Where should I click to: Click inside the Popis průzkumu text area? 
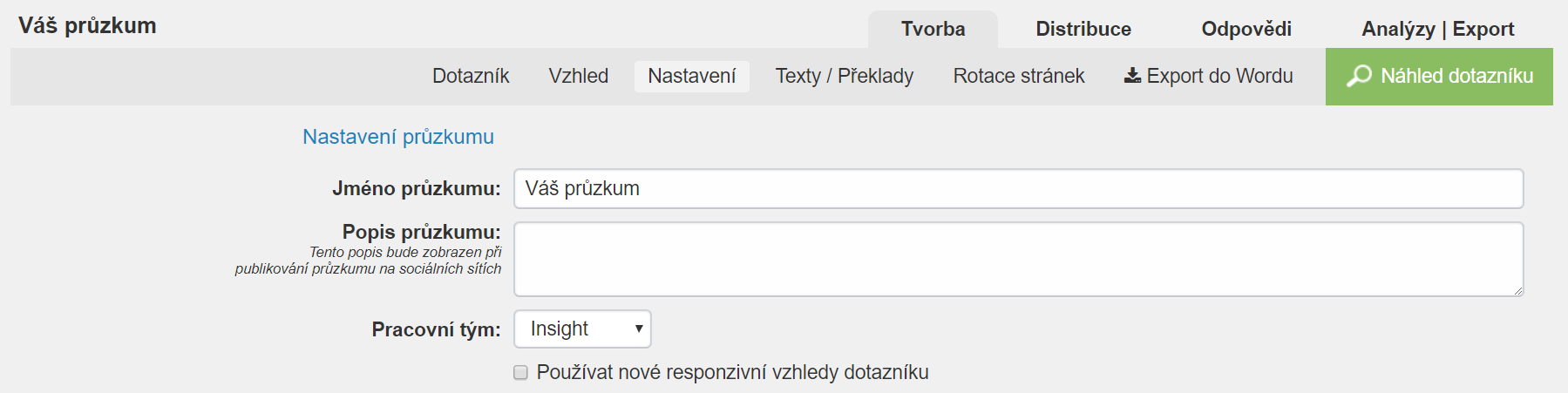pos(1018,259)
